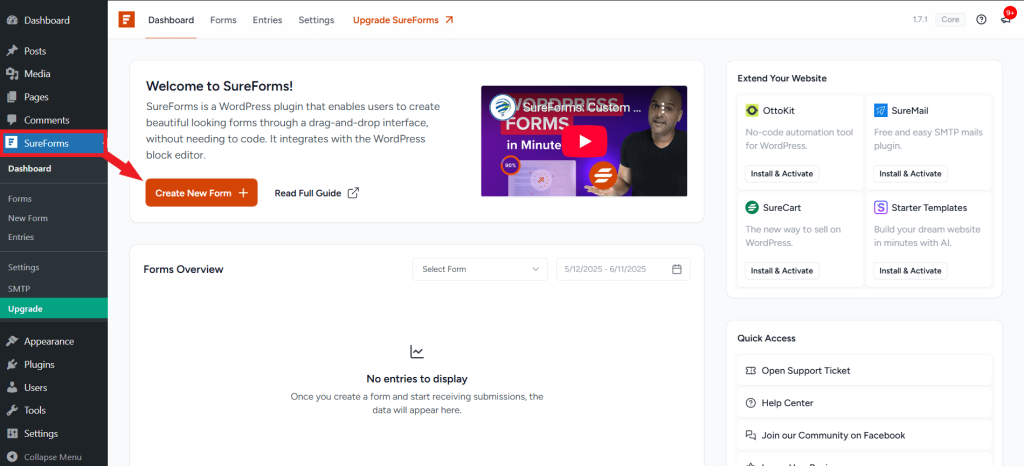Image resolution: width=1024 pixels, height=466 pixels.
Task: Open the notifications megaphone with 9+ badge
Action: pos(1006,20)
